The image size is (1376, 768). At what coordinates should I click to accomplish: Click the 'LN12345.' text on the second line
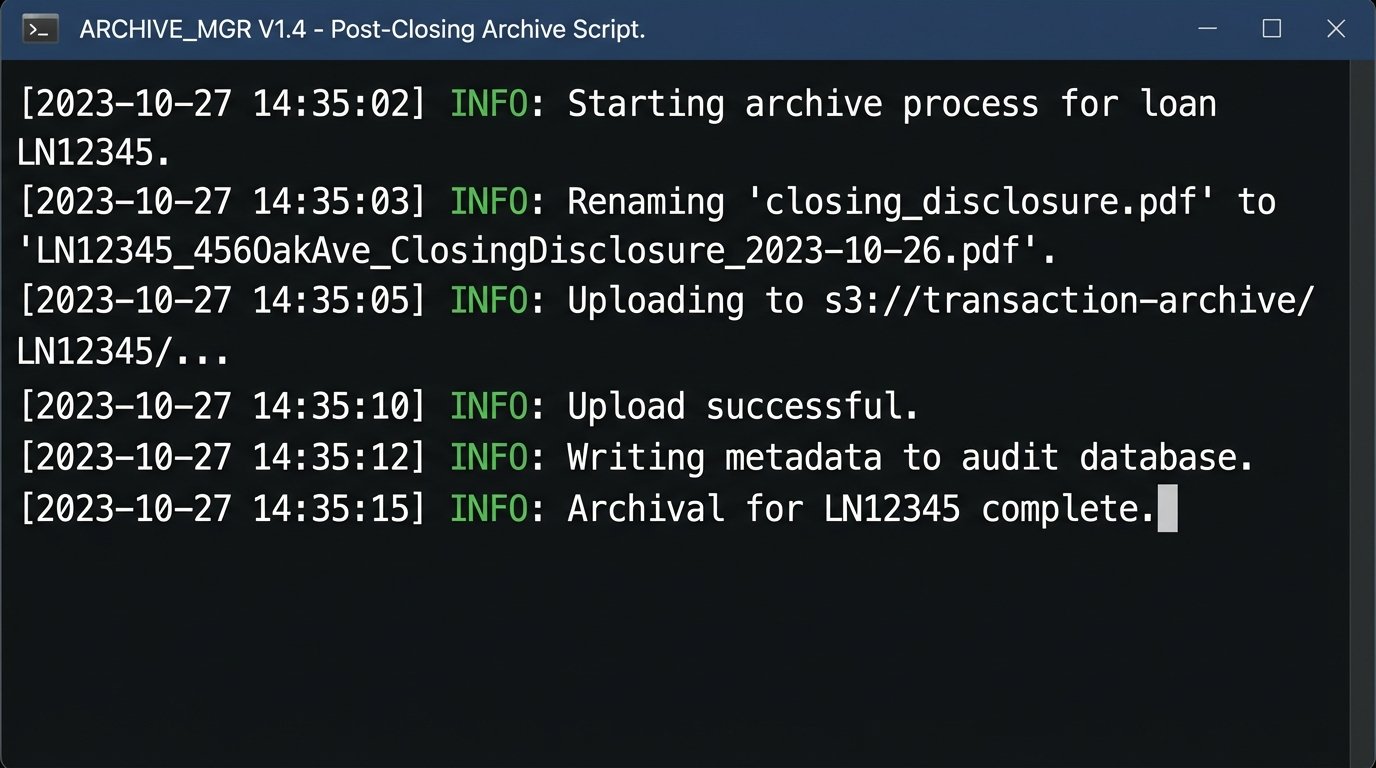(94, 153)
